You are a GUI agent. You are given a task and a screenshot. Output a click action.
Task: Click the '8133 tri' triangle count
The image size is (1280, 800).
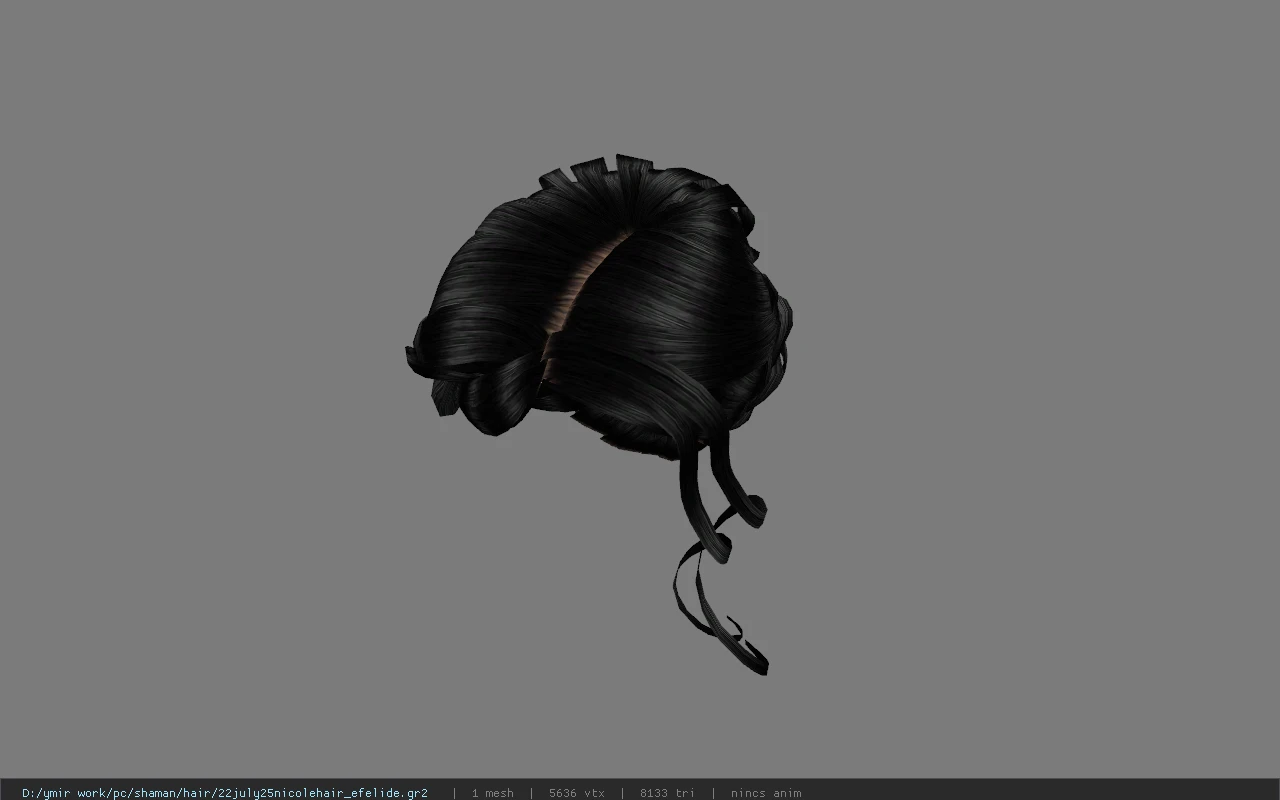tap(667, 793)
